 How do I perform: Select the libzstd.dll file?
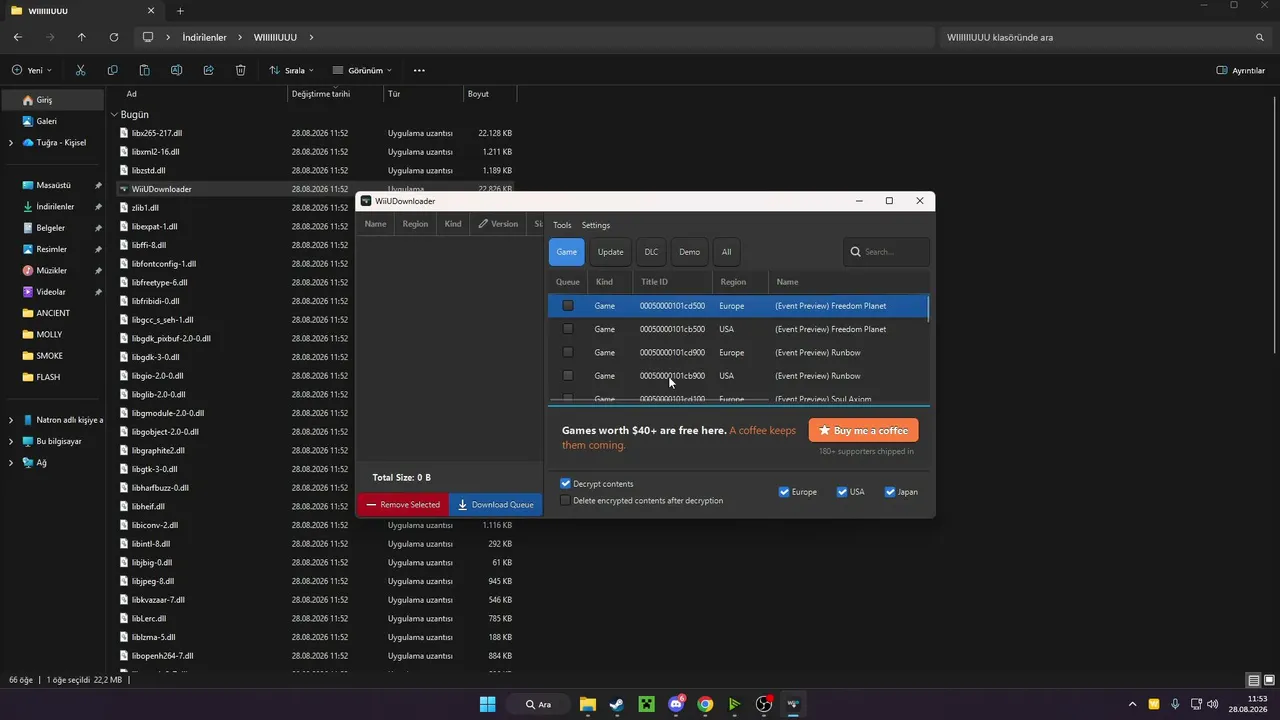click(149, 170)
